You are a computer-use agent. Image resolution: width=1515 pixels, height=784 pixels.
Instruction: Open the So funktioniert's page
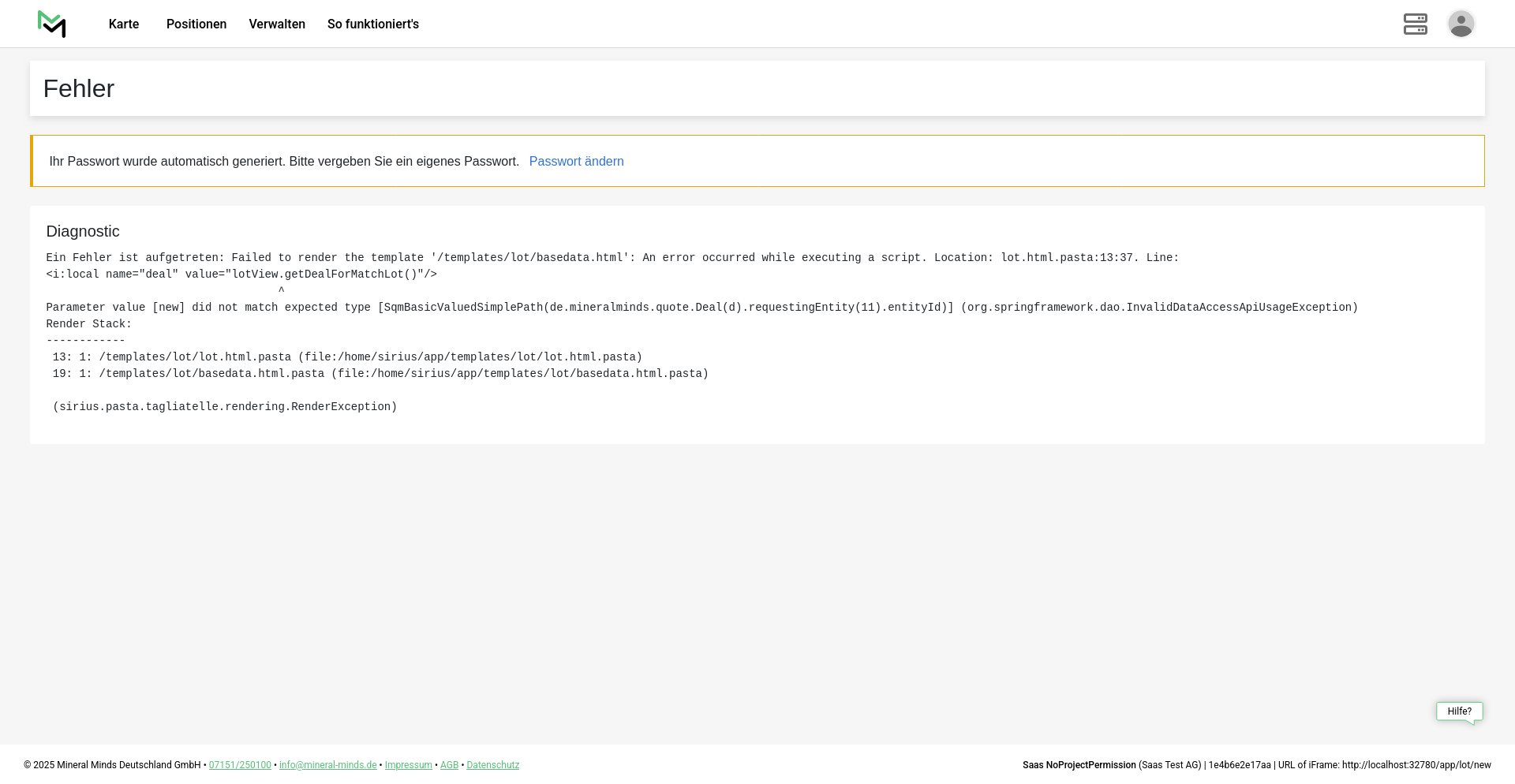point(373,24)
